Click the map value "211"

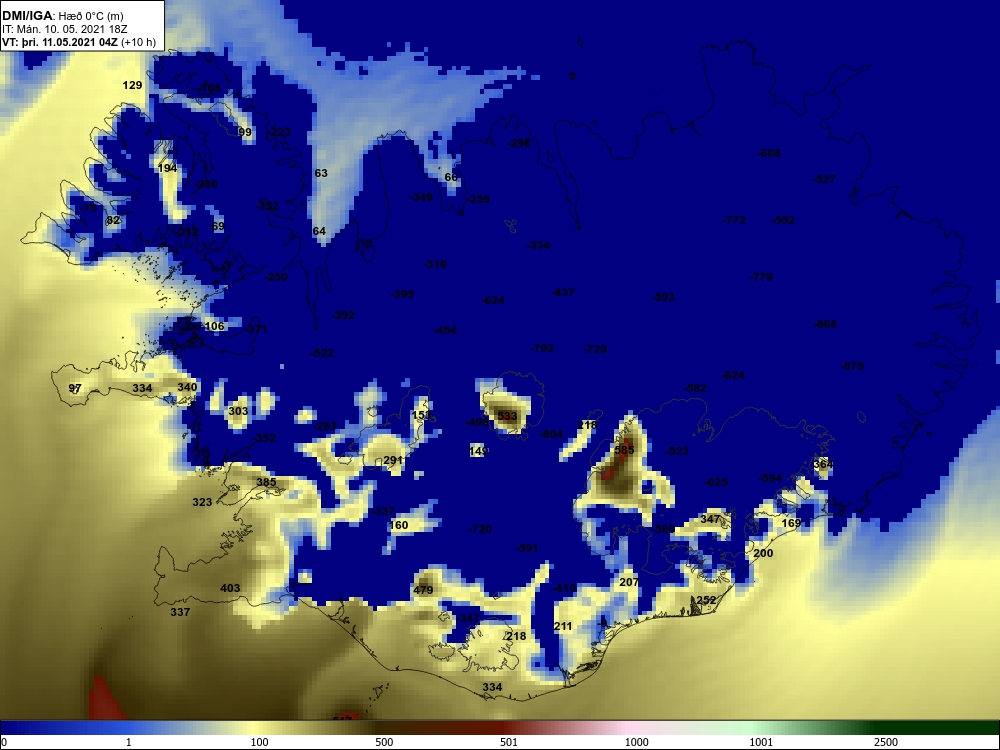pyautogui.click(x=563, y=626)
